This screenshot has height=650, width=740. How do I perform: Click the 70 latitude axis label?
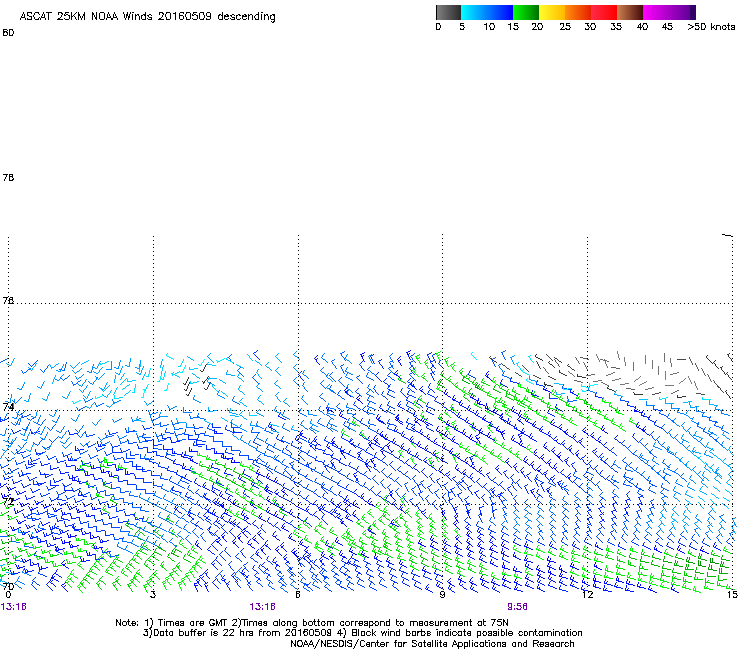(x=8, y=587)
